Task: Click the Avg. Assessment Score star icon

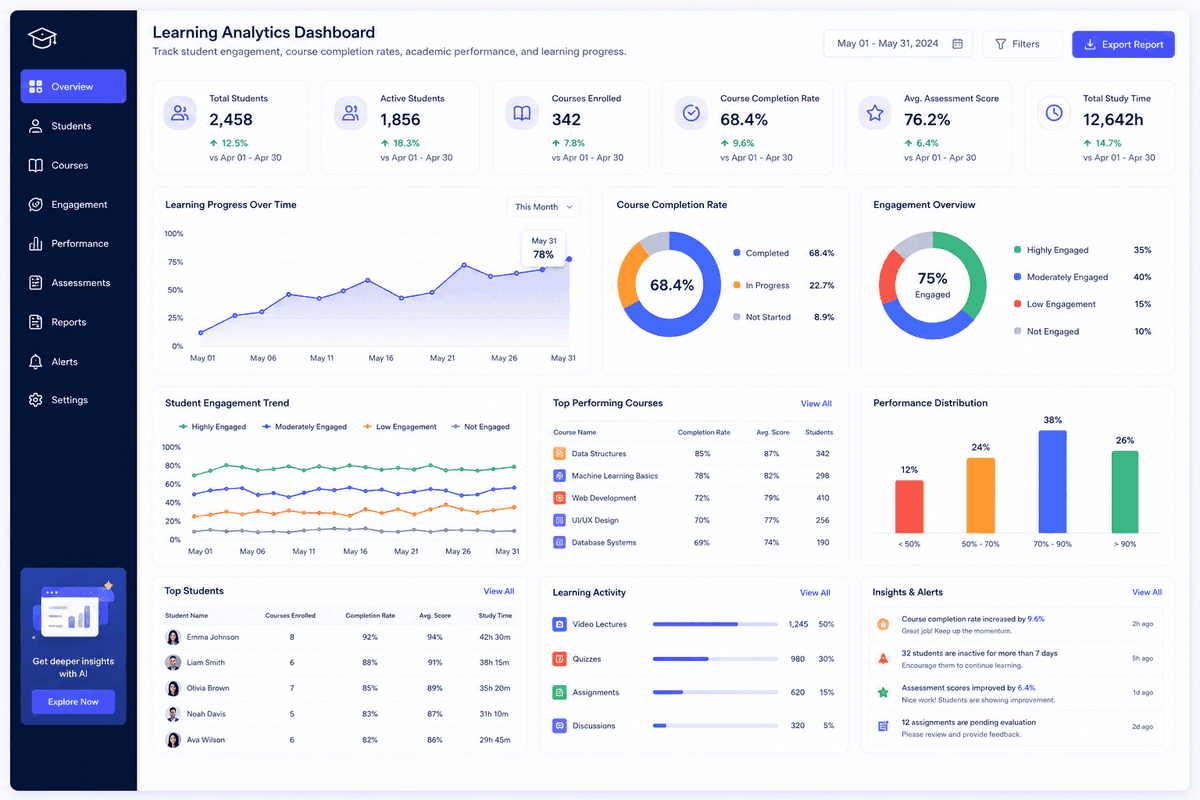Action: pos(875,113)
